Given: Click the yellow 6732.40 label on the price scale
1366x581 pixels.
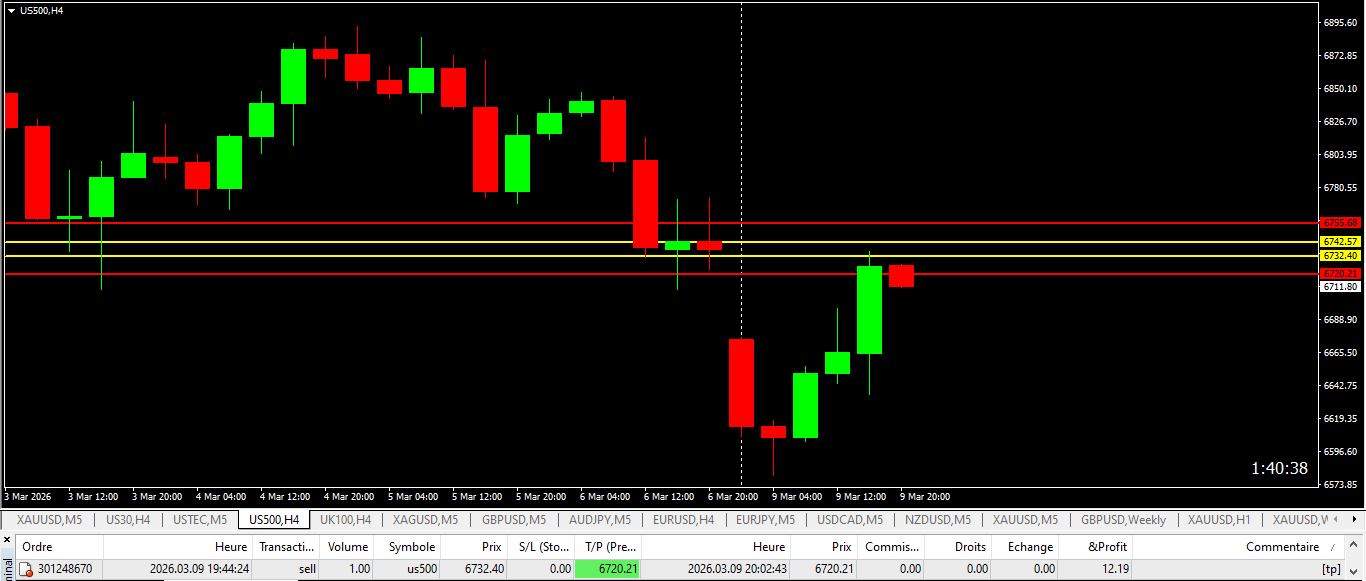Looking at the screenshot, I should 1340,255.
